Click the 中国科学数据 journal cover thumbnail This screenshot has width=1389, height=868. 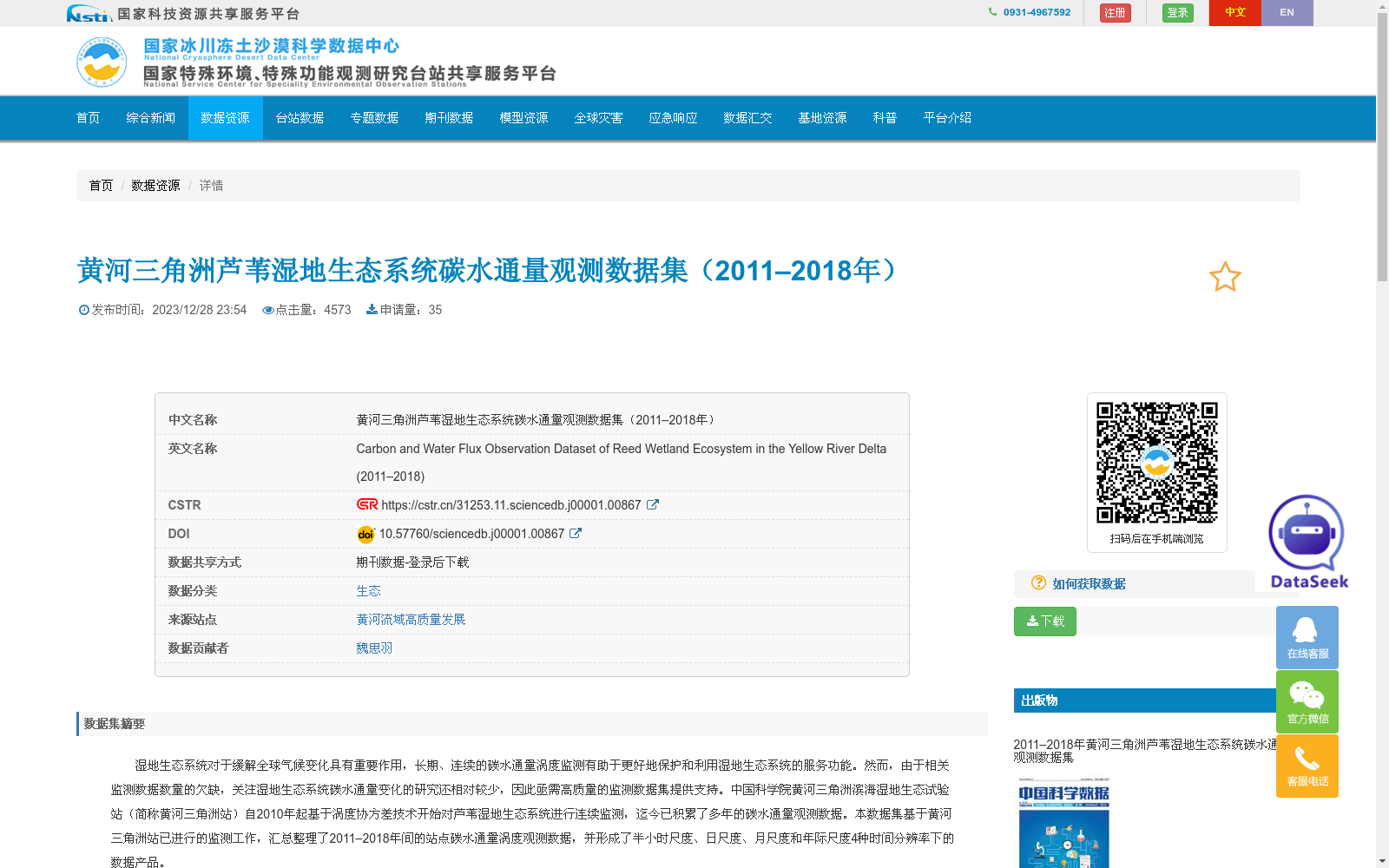(x=1064, y=823)
